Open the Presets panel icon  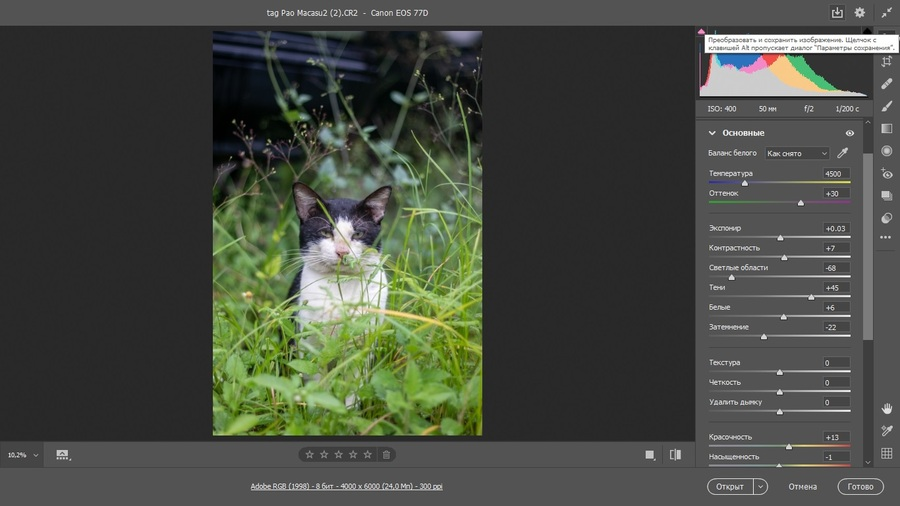(x=887, y=218)
